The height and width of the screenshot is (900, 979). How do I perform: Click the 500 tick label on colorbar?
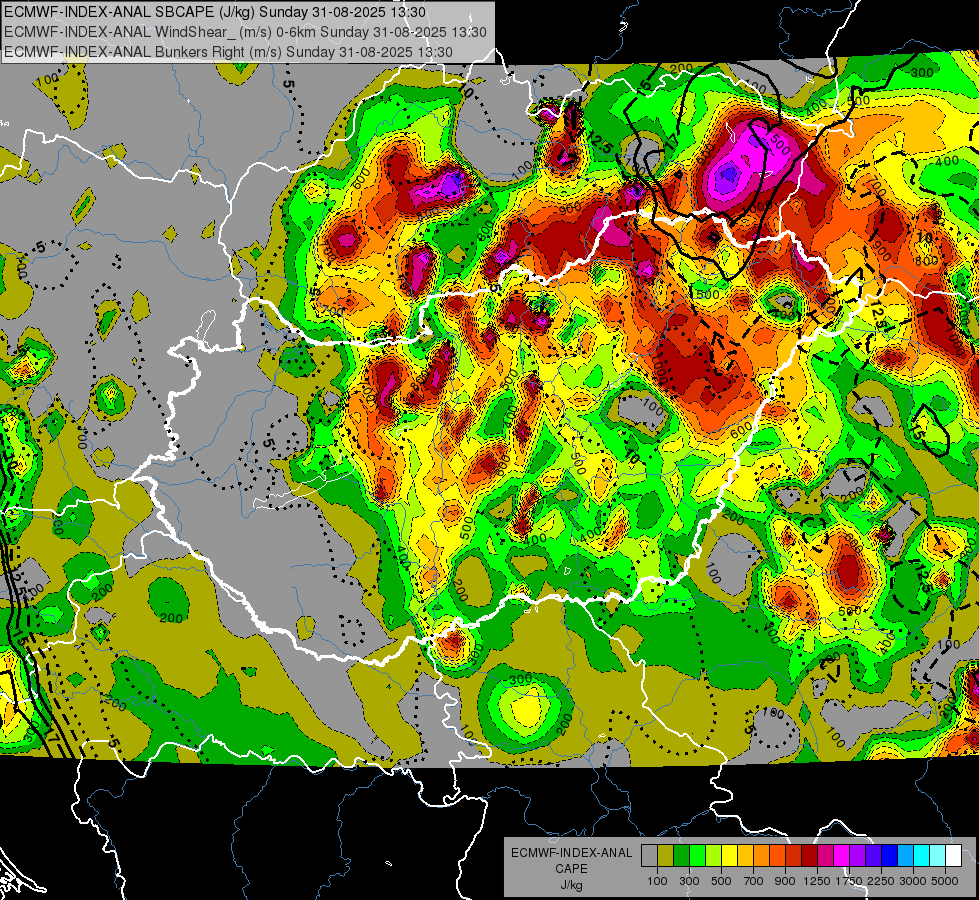tap(721, 881)
